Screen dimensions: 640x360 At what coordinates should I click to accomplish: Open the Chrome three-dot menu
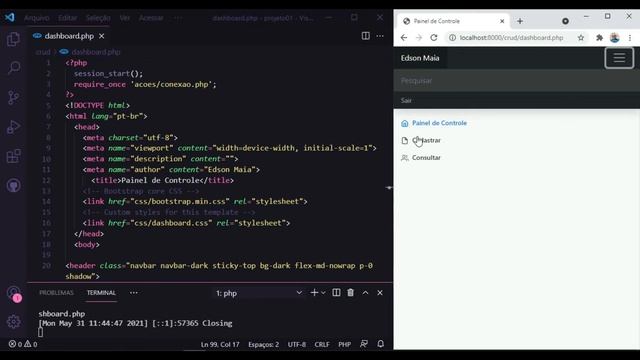[x=630, y=38]
